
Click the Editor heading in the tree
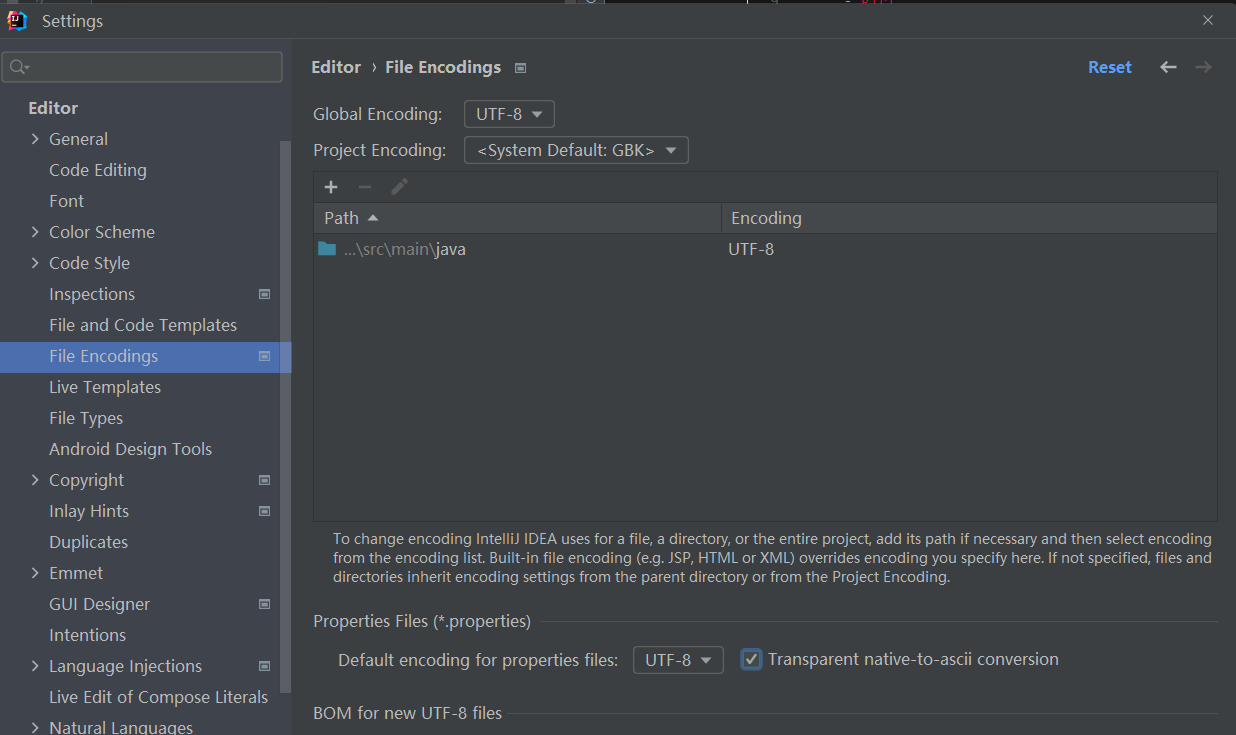click(53, 108)
